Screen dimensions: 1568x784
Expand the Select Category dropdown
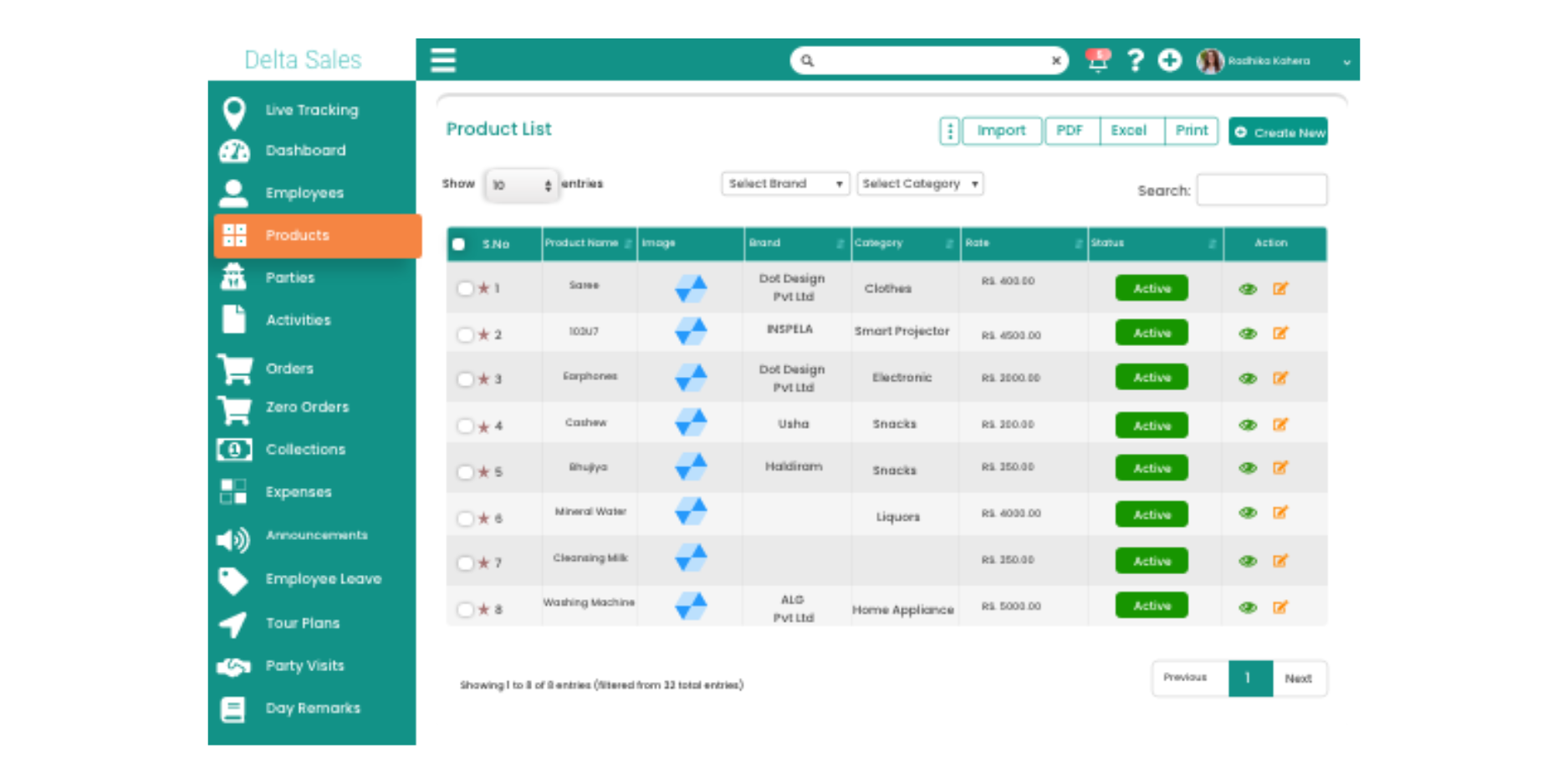919,184
